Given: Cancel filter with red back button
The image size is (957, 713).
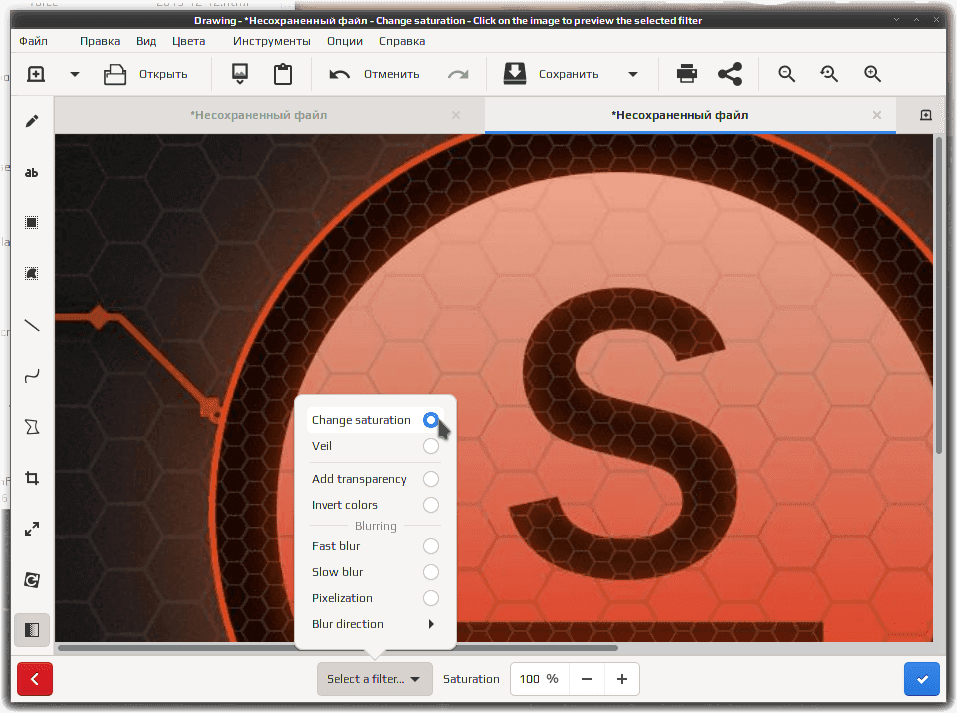Looking at the screenshot, I should click(x=35, y=679).
